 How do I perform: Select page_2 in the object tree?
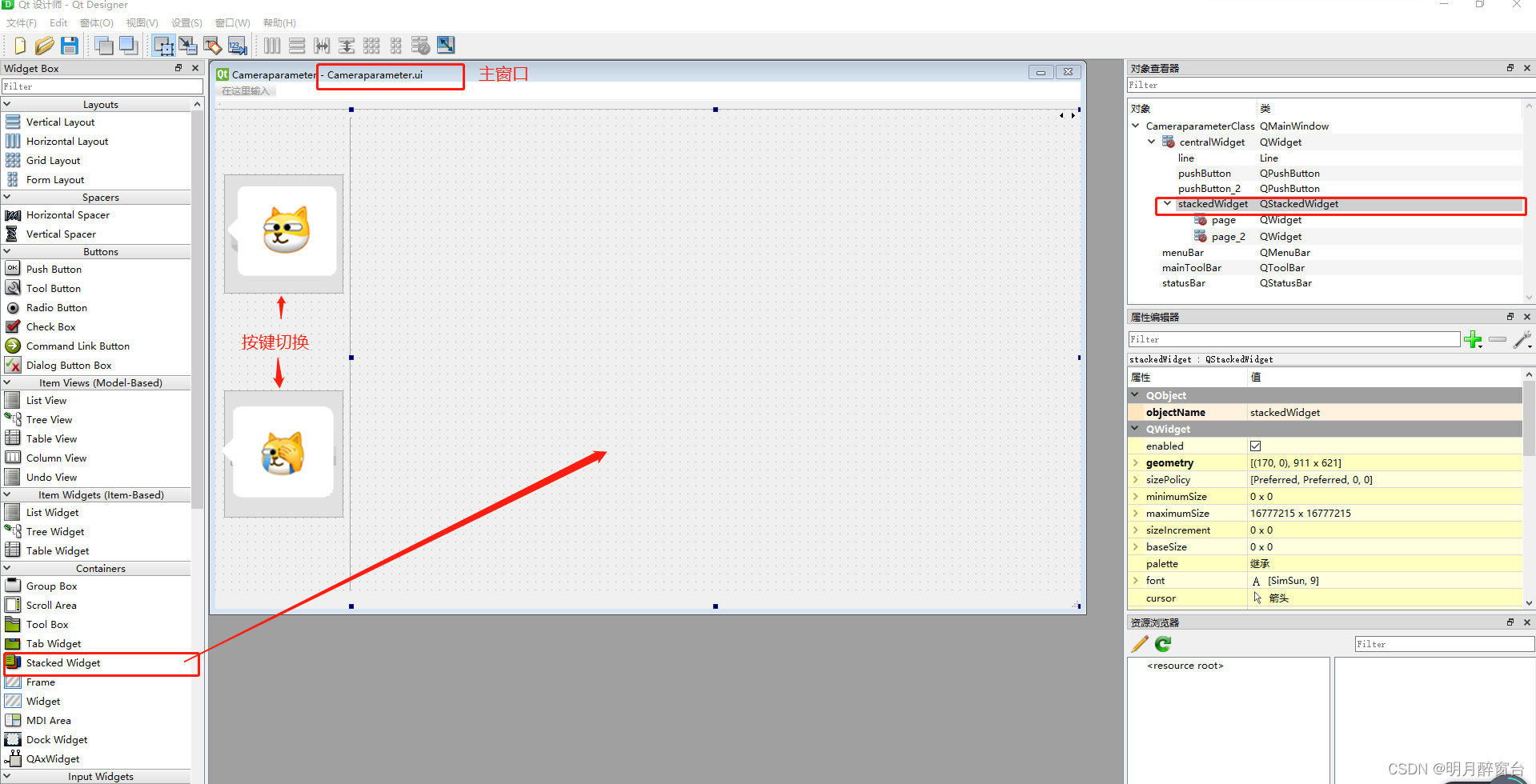click(1228, 237)
